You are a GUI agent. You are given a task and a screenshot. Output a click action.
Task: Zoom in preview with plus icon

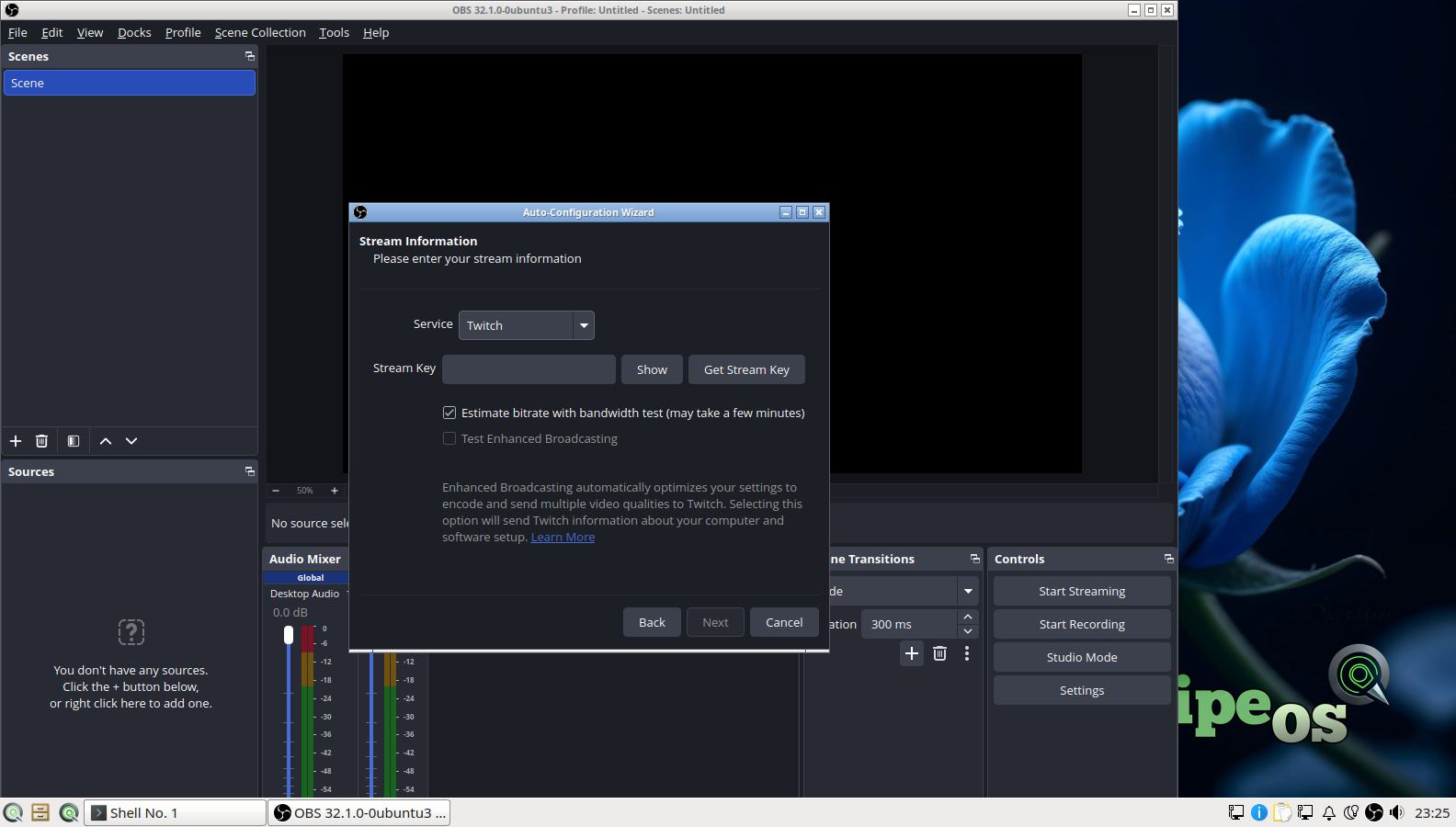click(x=335, y=491)
